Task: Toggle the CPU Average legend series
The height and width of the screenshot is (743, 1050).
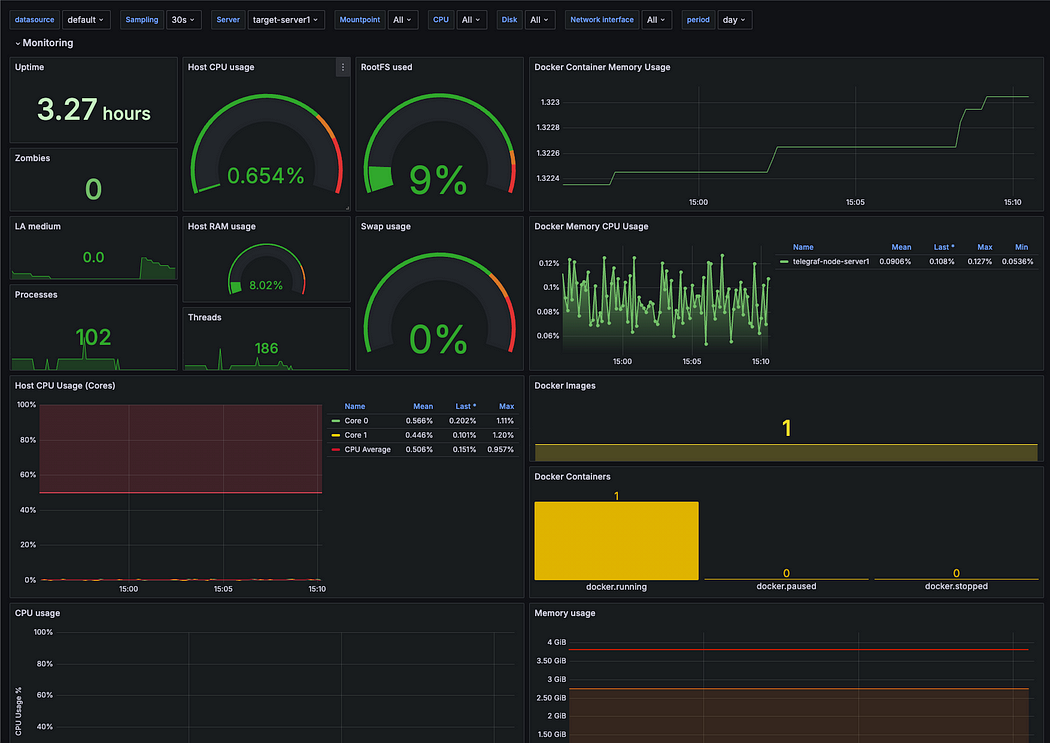Action: (x=368, y=449)
